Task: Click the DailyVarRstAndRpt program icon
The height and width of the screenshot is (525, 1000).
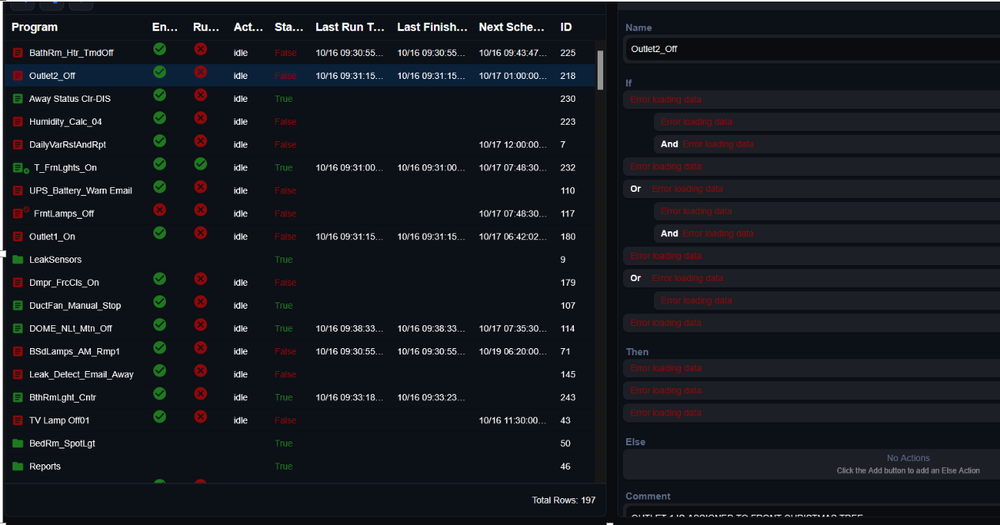Action: click(18, 145)
